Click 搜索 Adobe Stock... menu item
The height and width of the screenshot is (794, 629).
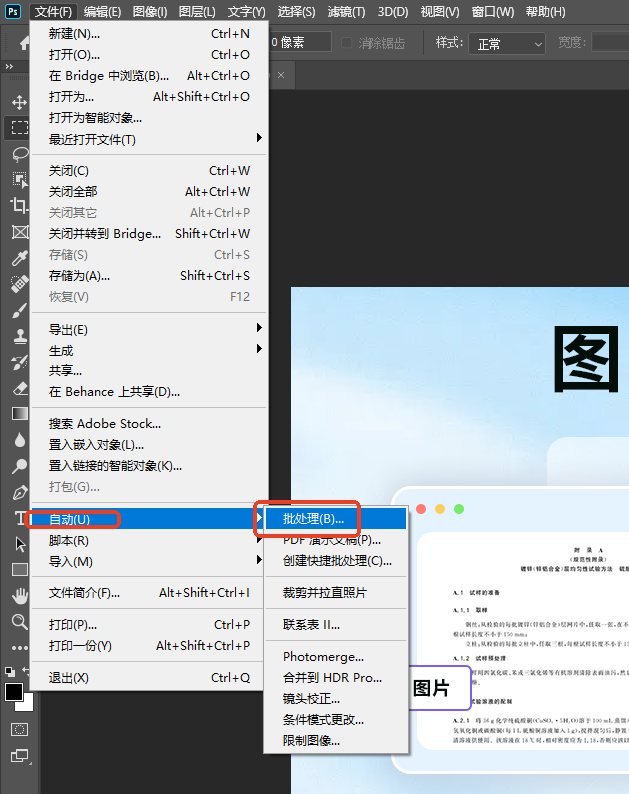149,423
